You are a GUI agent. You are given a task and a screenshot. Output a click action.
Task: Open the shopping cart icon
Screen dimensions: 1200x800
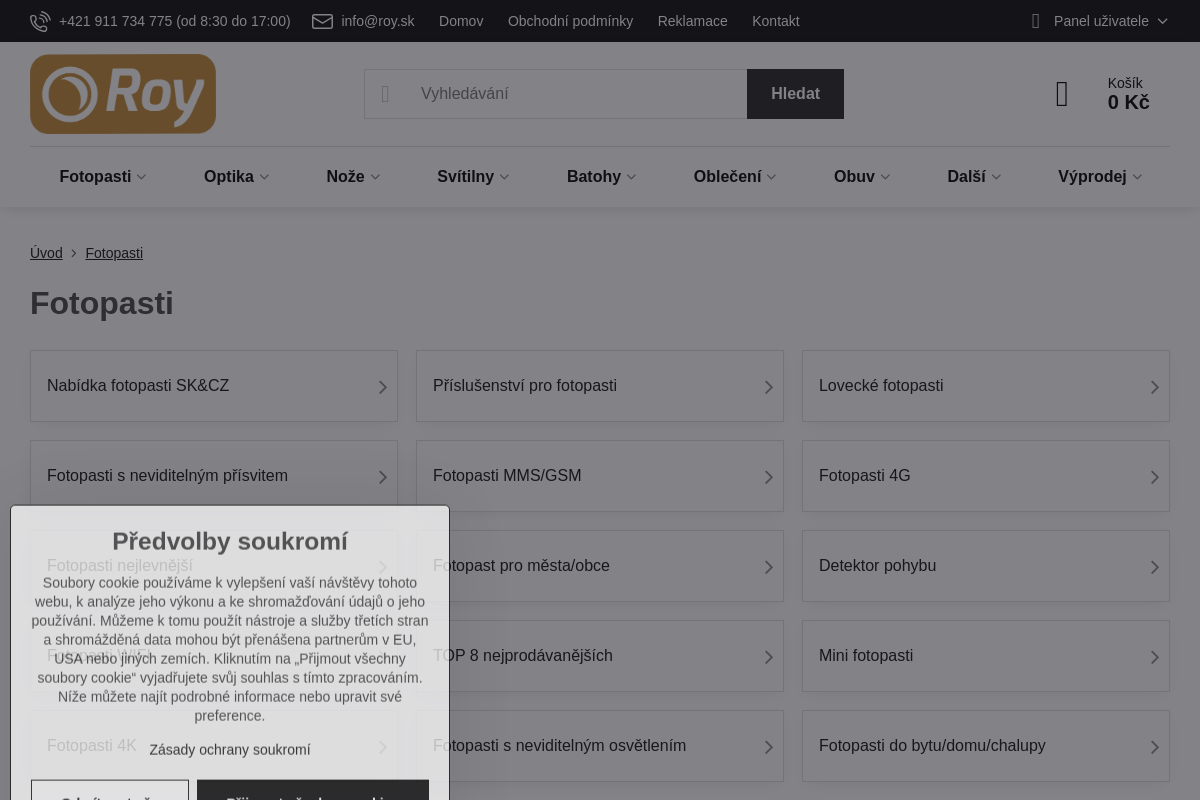(x=1062, y=94)
